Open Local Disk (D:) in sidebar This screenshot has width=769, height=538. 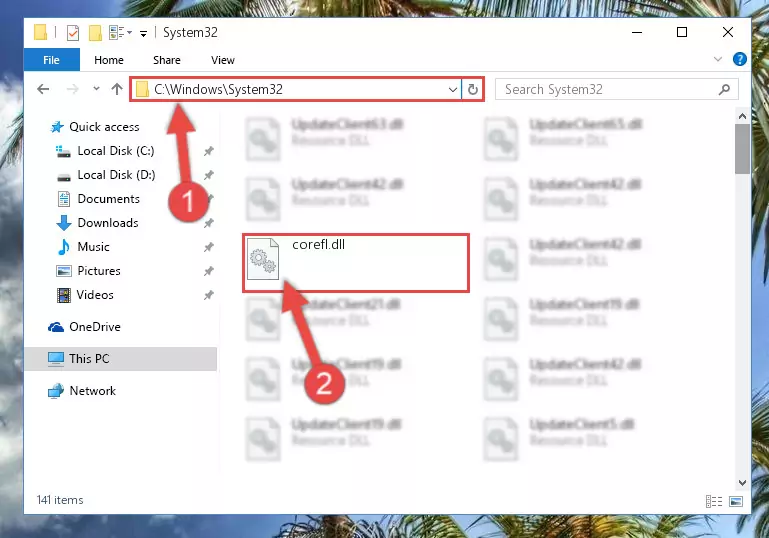click(x=116, y=175)
